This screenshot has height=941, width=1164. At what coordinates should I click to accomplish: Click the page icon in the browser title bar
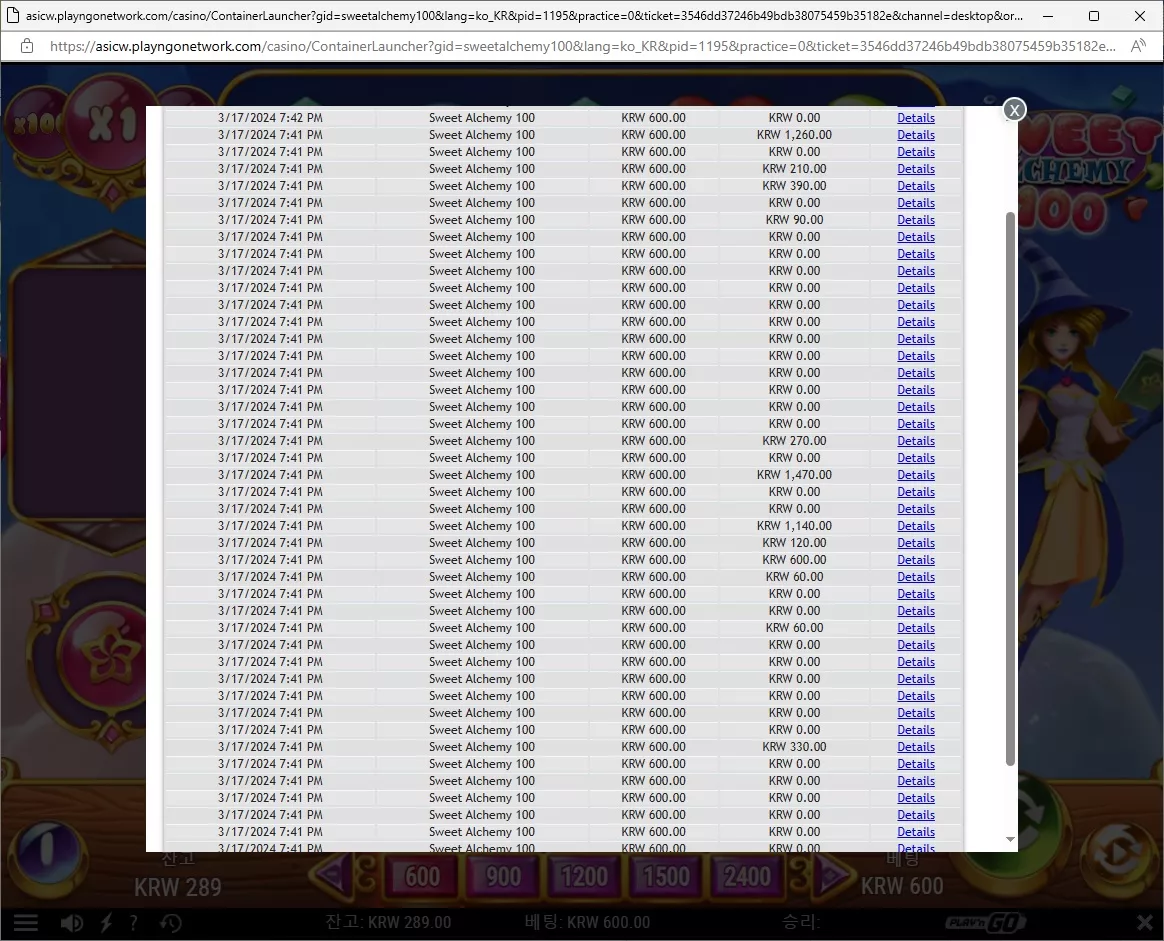click(13, 15)
